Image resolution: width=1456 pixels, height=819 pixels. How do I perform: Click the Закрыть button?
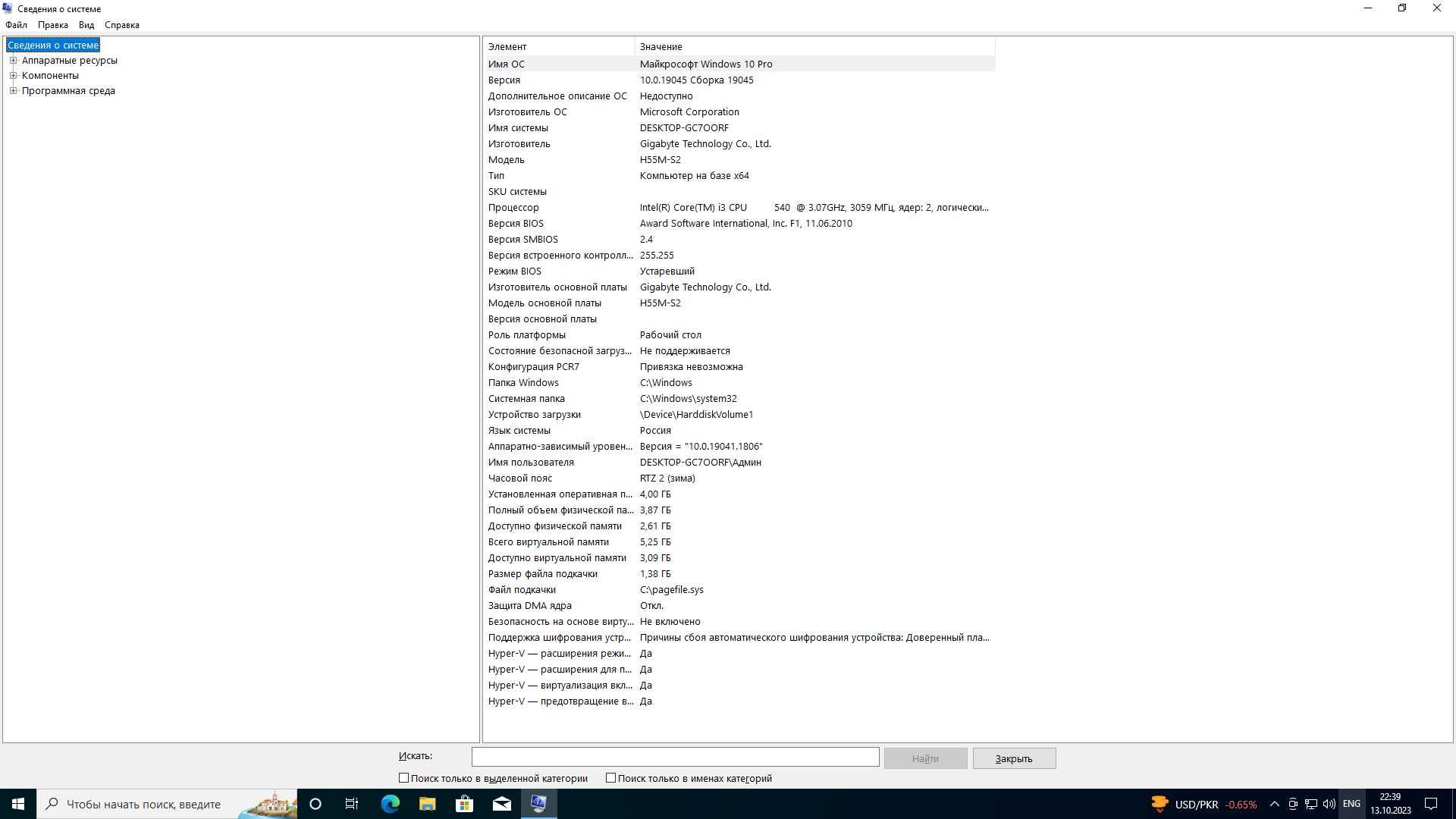1014,758
